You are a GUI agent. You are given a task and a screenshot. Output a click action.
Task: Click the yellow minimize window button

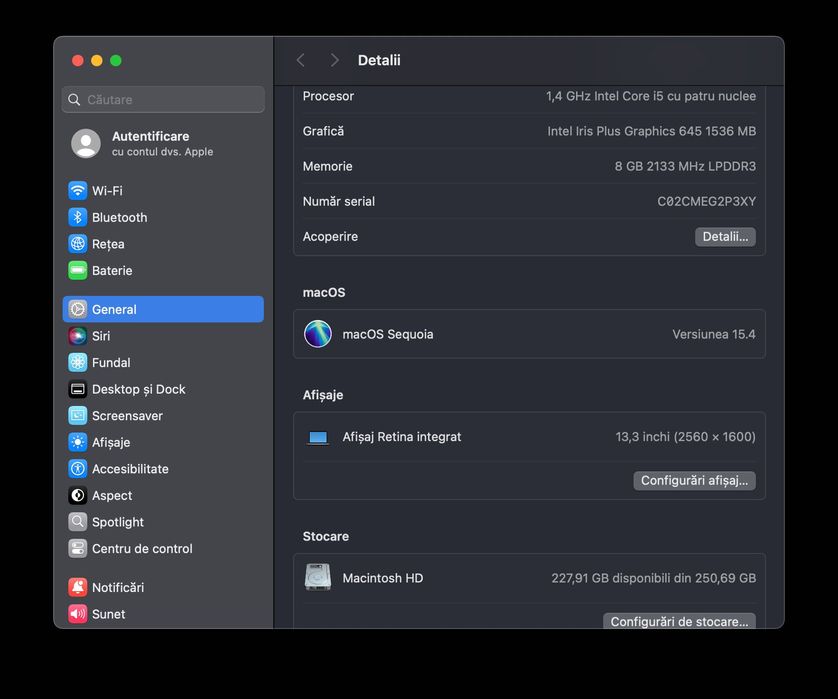[97, 60]
